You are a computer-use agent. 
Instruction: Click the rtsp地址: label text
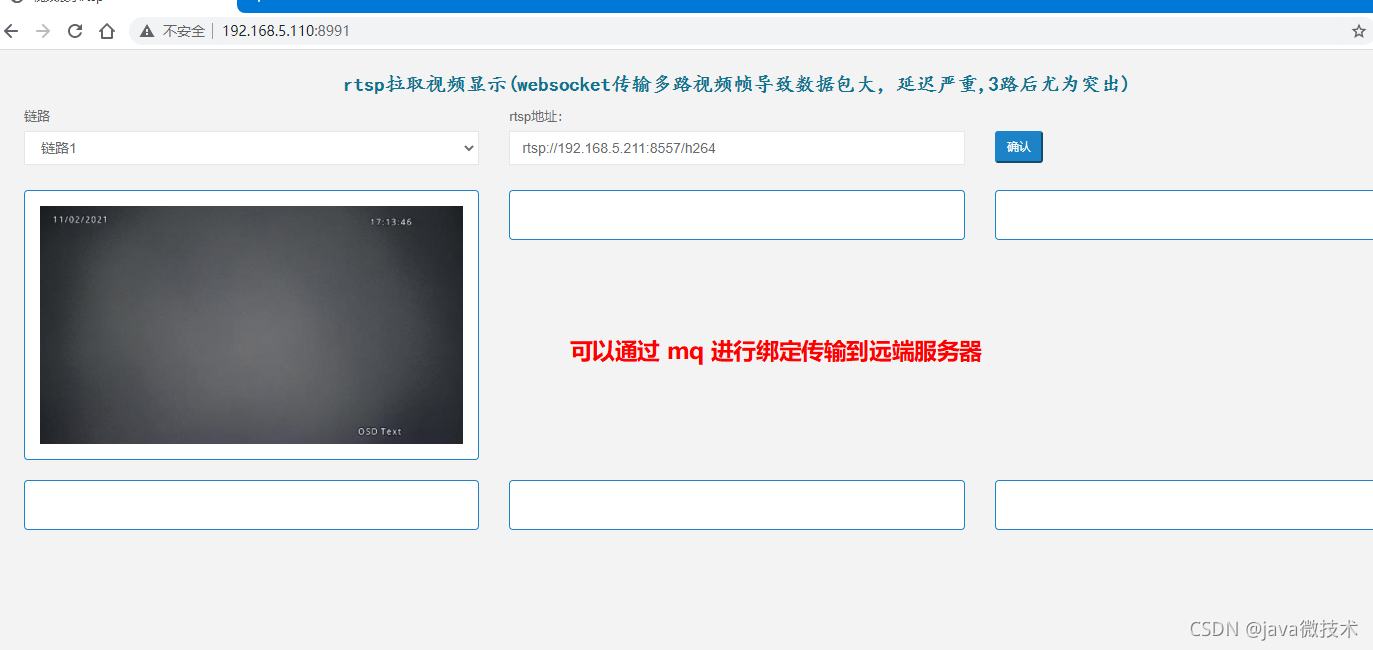coord(536,116)
